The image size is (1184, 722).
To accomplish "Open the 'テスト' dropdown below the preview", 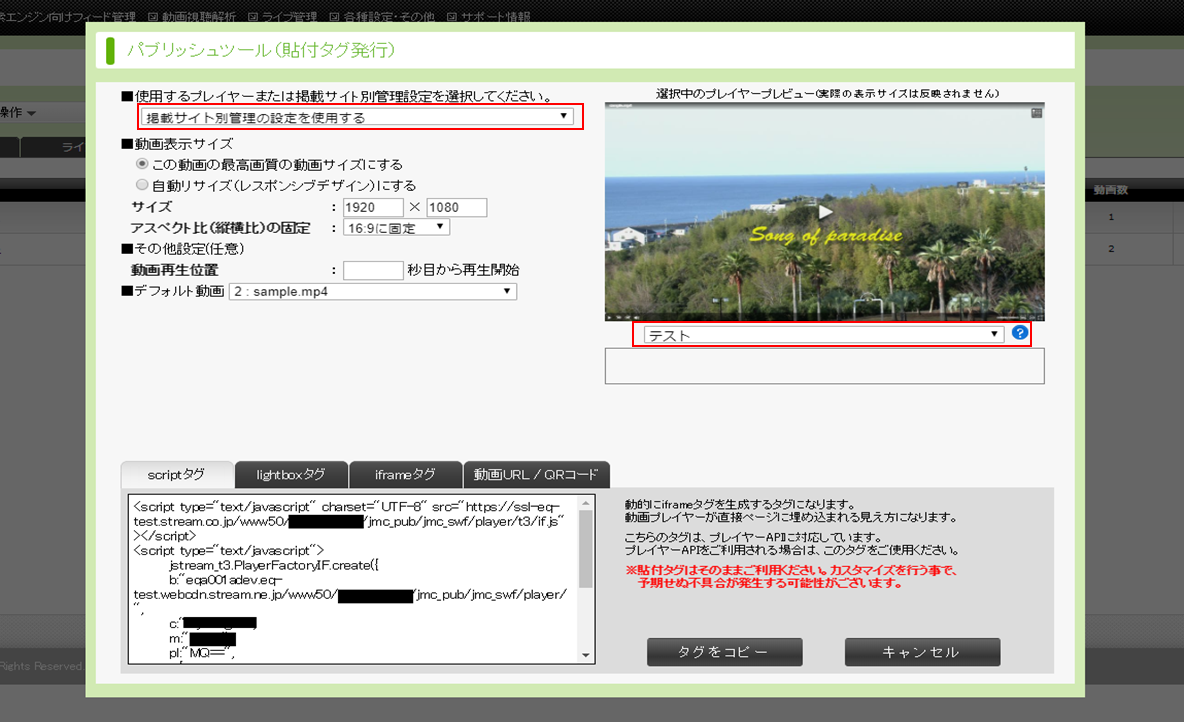I will 823,335.
